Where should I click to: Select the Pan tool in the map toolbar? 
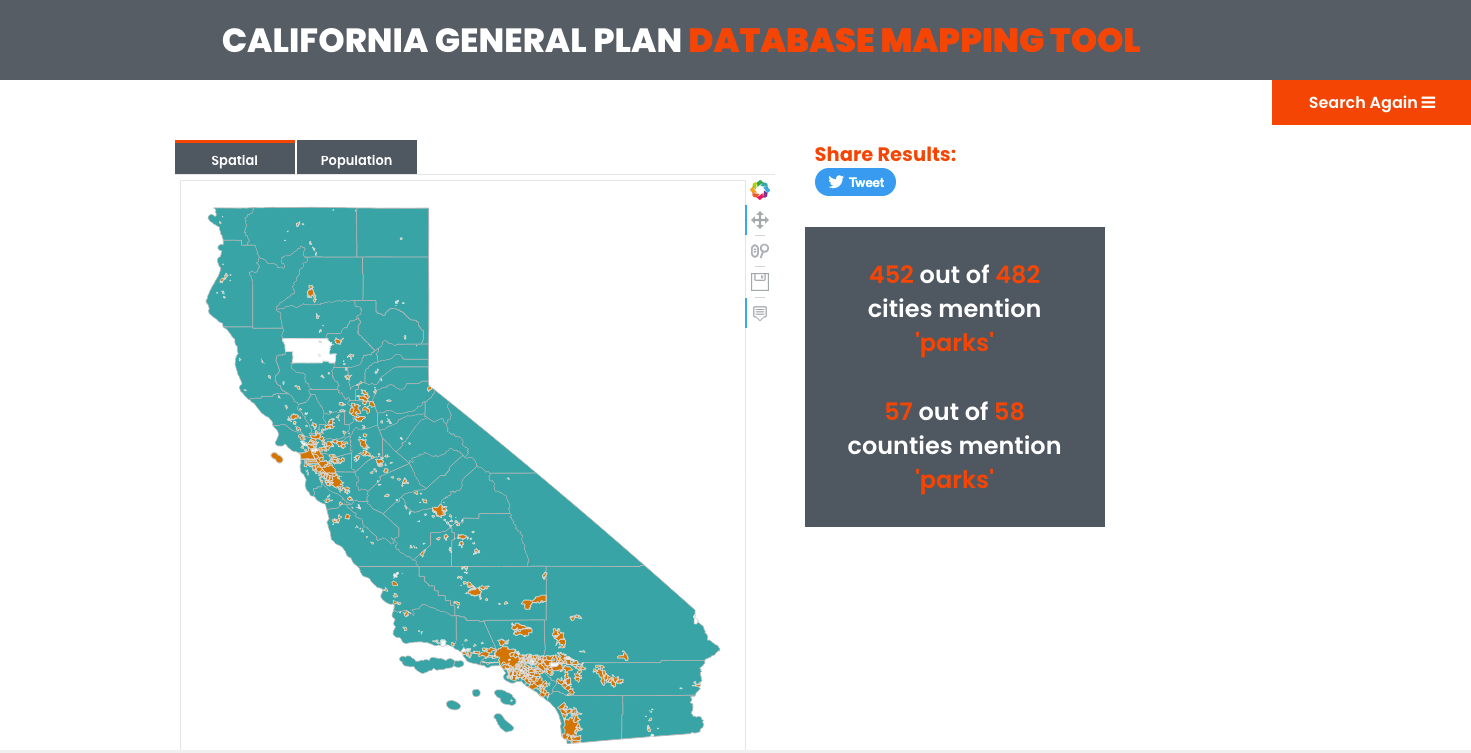[x=760, y=220]
